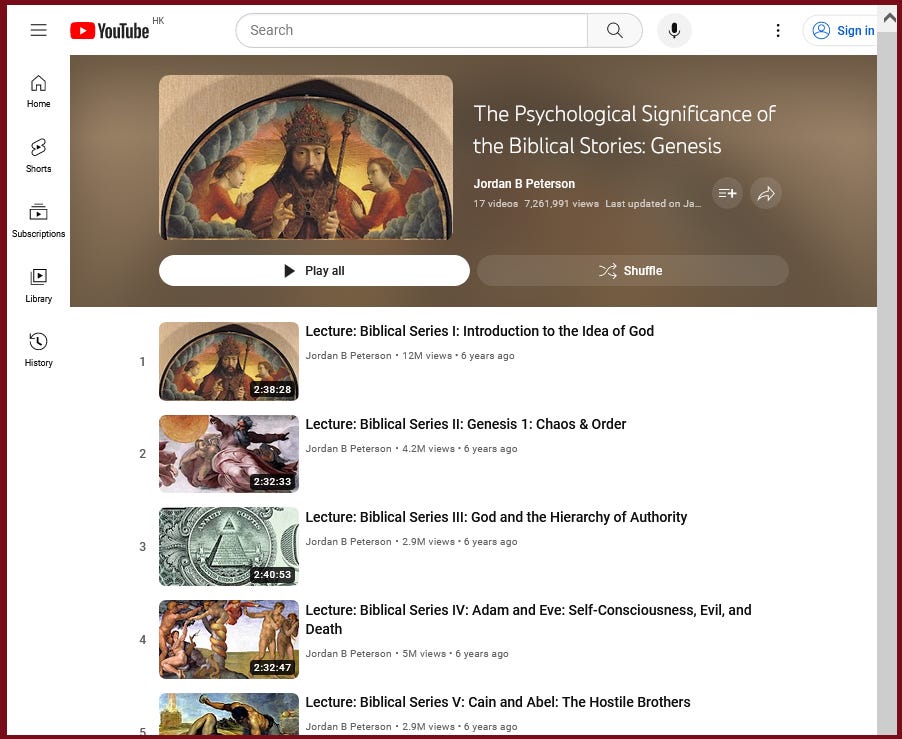This screenshot has width=902, height=739.
Task: Open Library in the sidebar
Action: (39, 286)
